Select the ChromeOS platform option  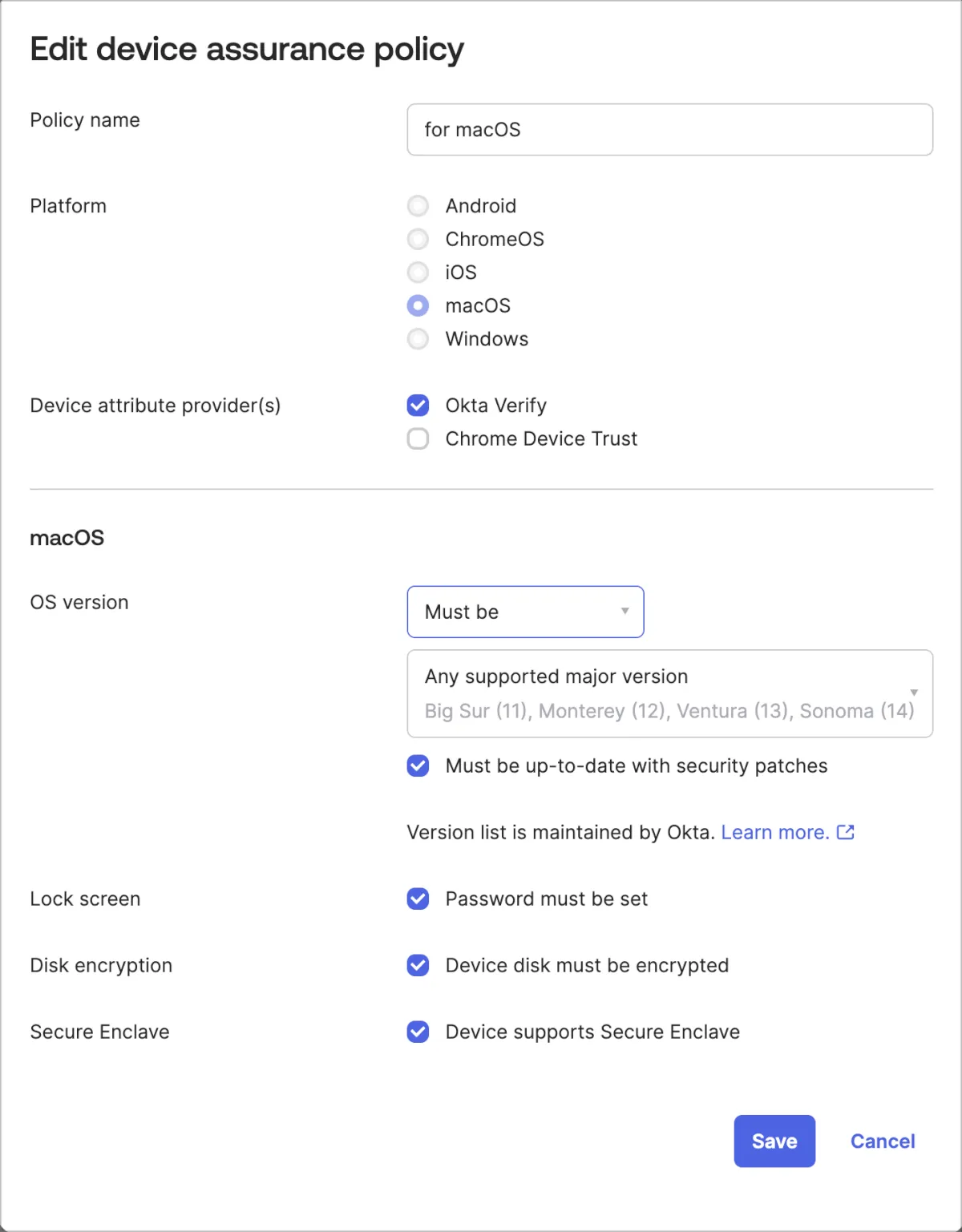pos(418,239)
